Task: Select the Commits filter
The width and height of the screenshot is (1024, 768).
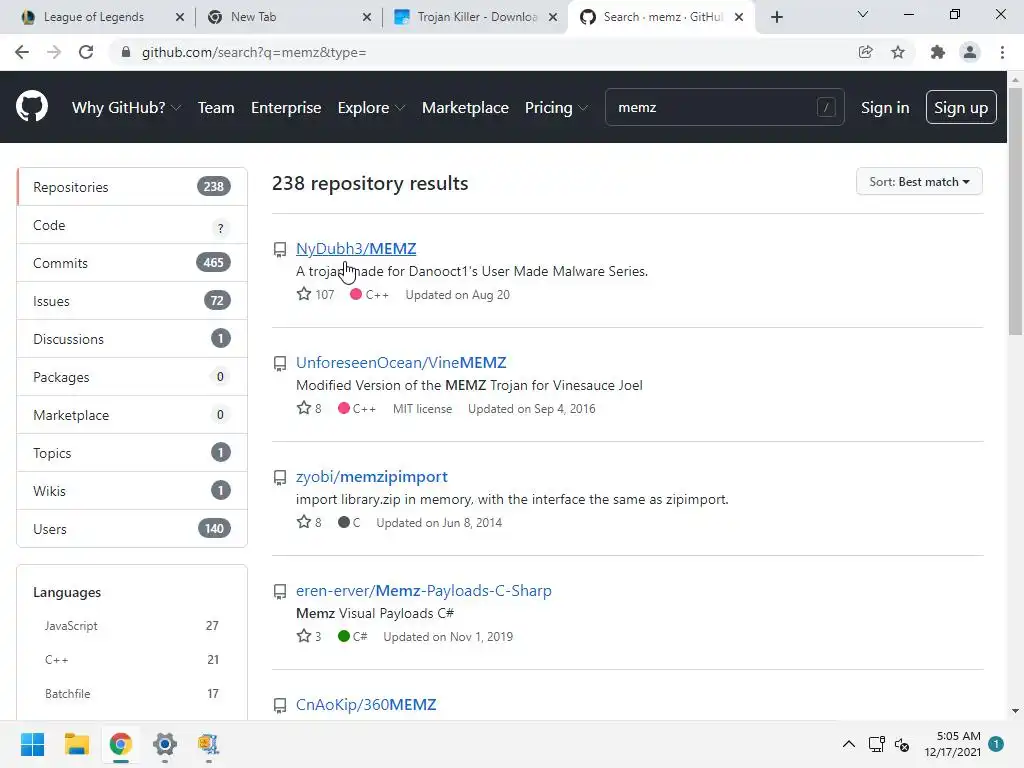Action: click(x=132, y=263)
